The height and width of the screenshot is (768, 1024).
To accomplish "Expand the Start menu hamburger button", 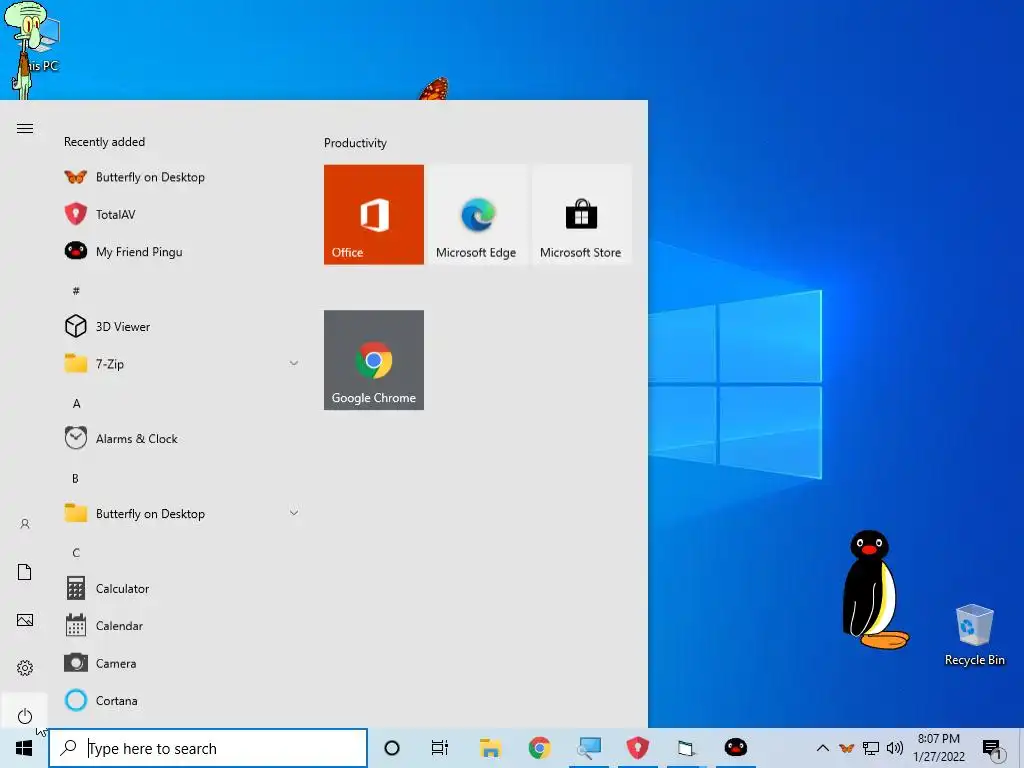I will click(x=25, y=129).
